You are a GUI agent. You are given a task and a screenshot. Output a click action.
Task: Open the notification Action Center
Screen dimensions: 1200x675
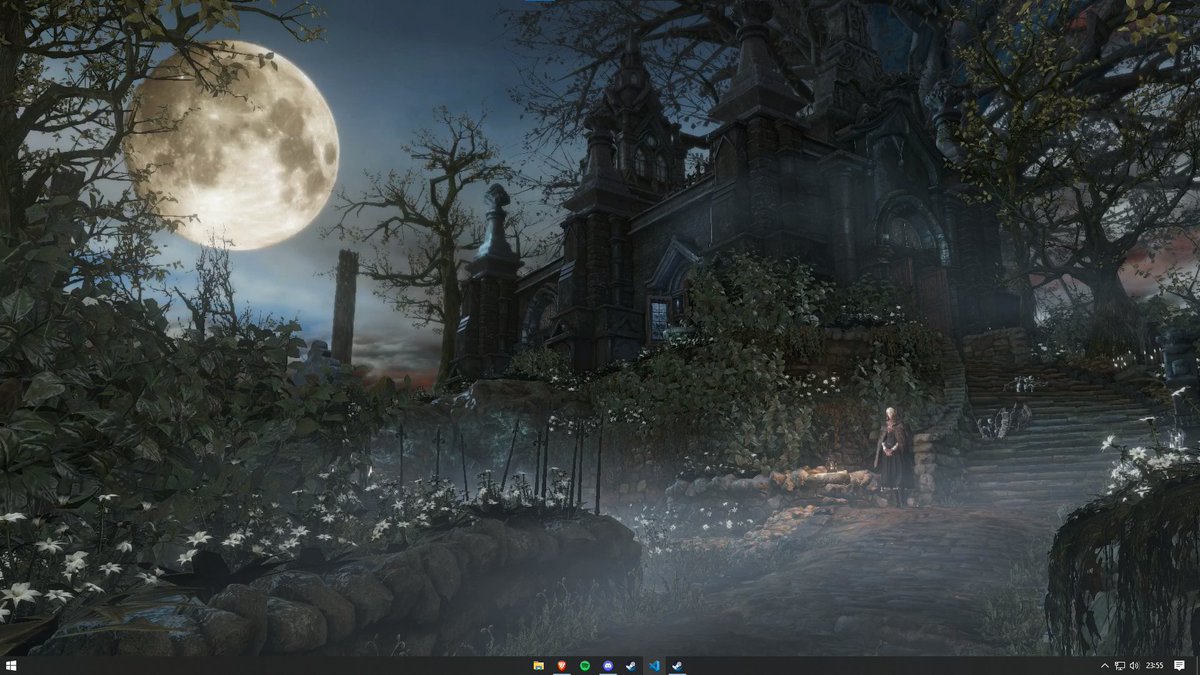click(1180, 665)
